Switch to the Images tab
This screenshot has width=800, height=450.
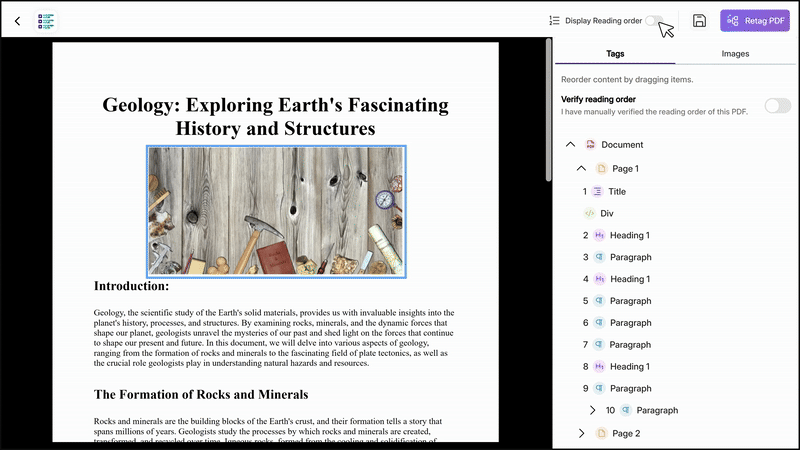[x=735, y=53]
